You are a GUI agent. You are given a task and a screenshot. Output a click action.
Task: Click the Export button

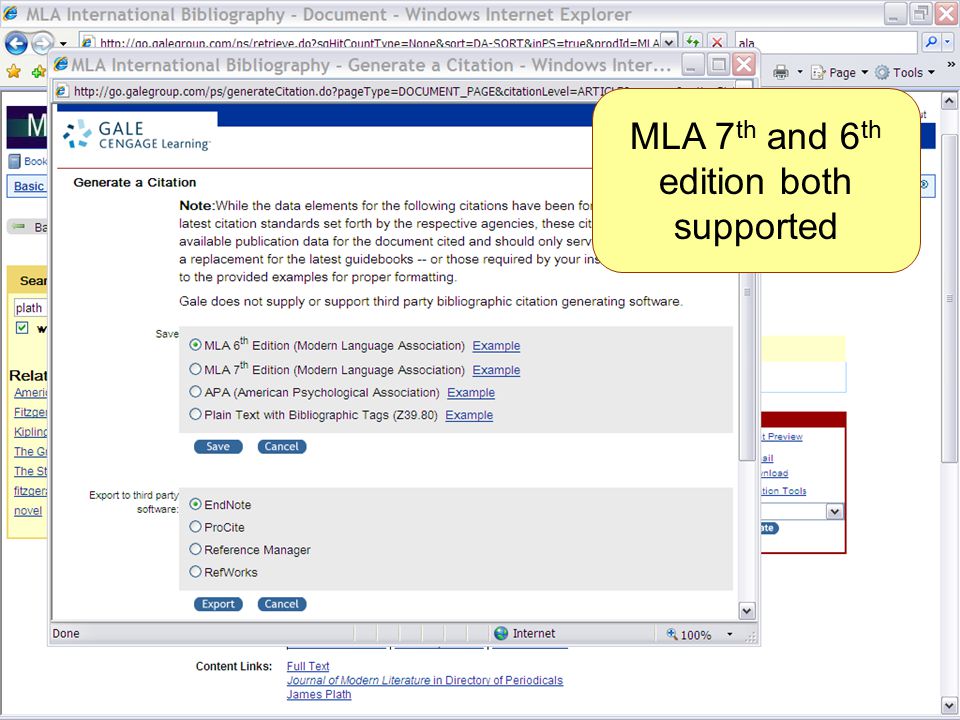[218, 604]
